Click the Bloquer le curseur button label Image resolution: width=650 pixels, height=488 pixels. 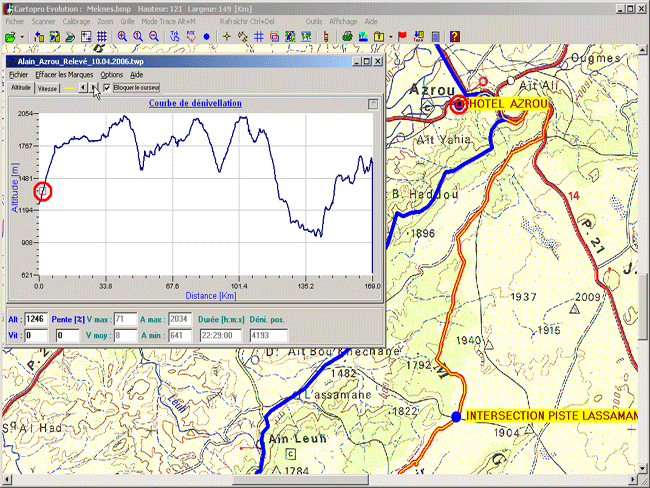tap(136, 88)
